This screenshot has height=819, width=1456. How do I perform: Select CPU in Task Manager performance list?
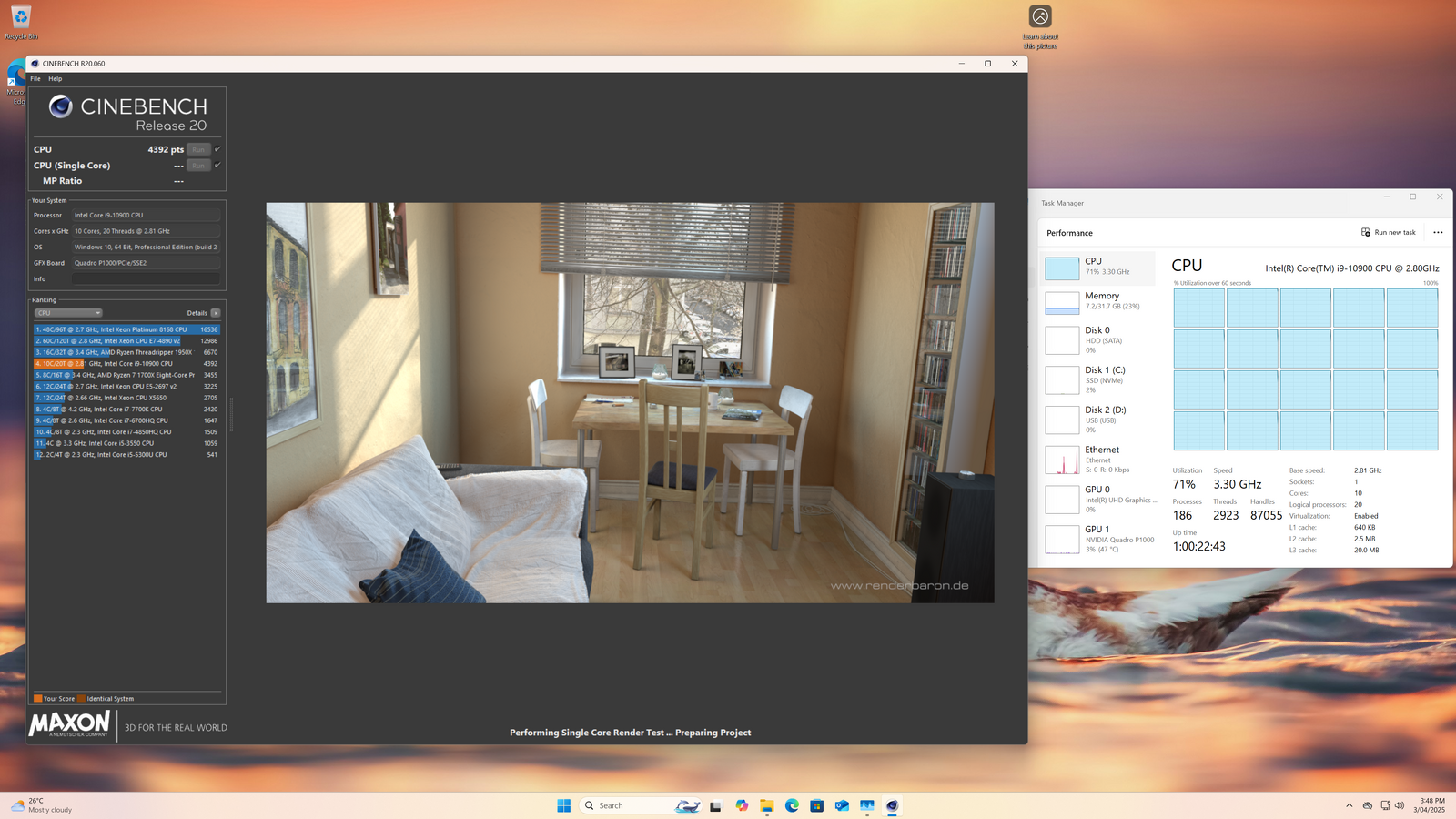[1097, 267]
